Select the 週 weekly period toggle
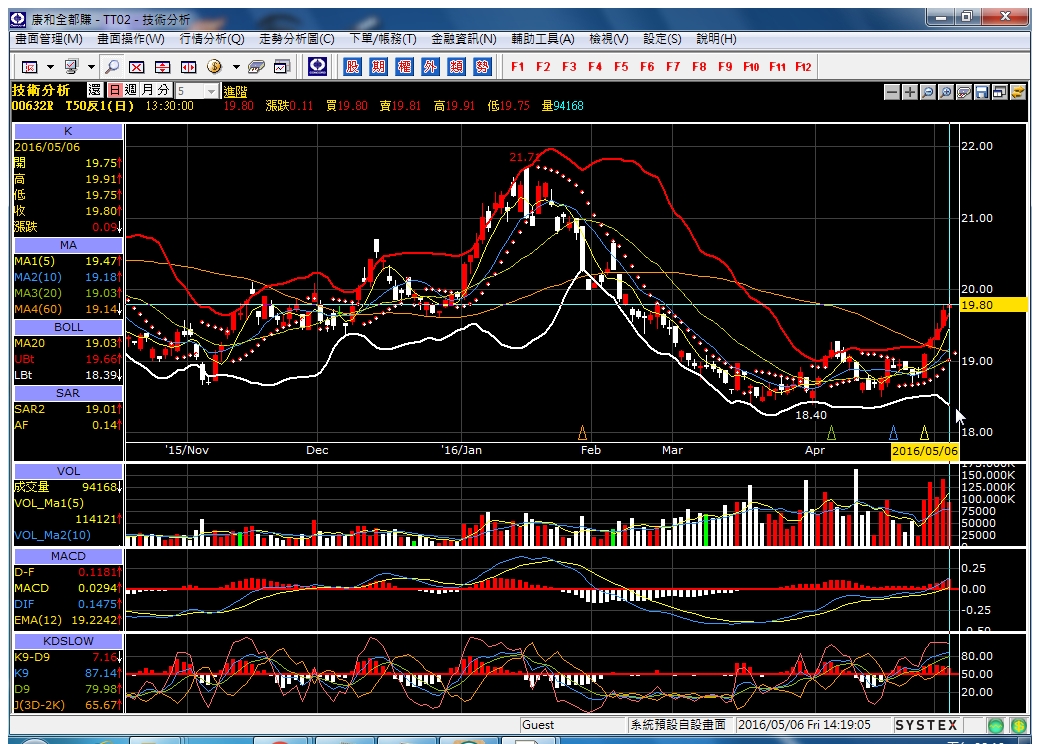This screenshot has width=1040, height=744. [x=131, y=90]
